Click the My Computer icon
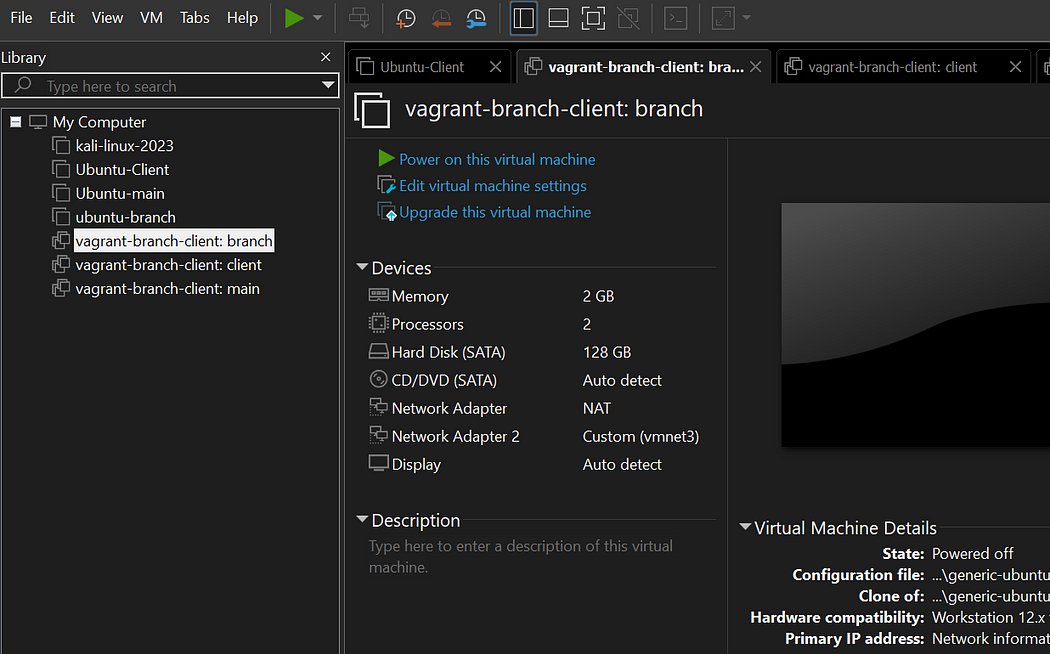 coord(38,122)
